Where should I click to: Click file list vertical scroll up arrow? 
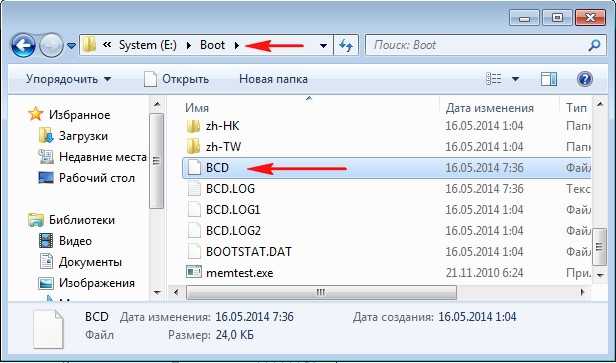pos(600,104)
